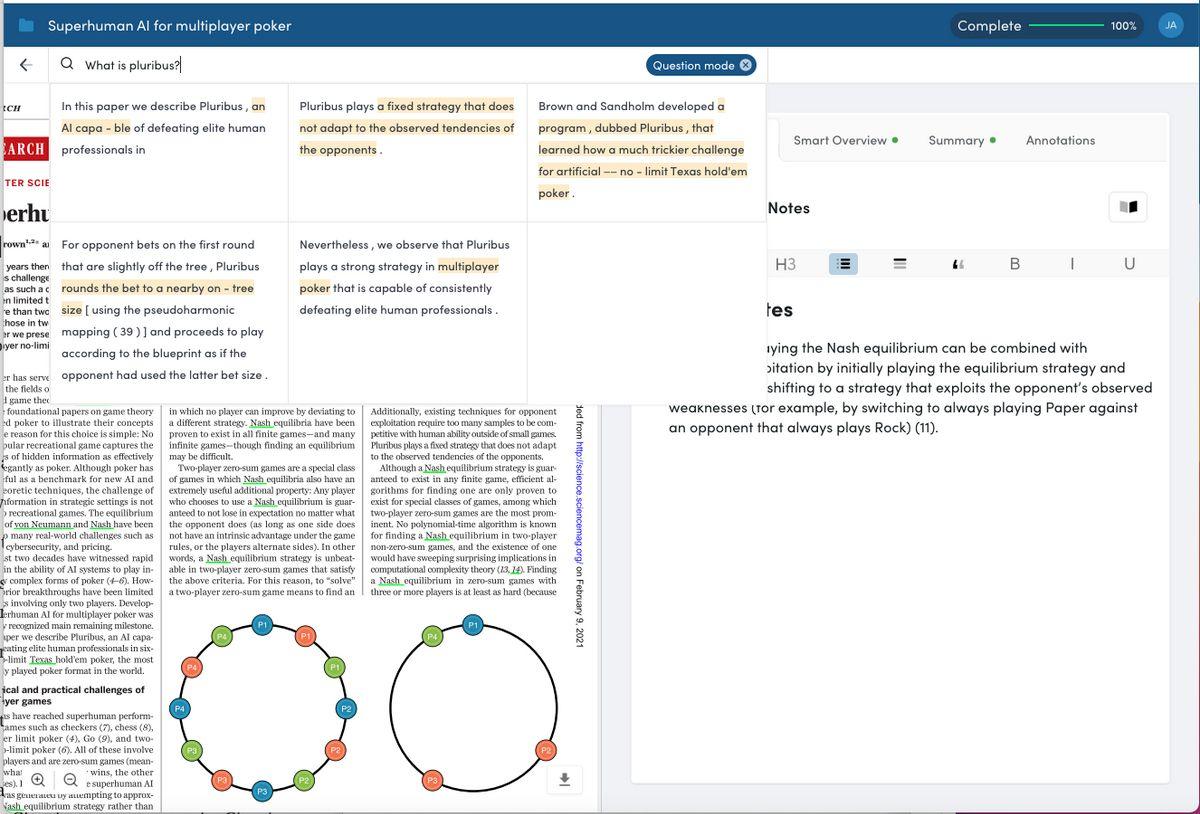Click the Notes heading

(789, 208)
